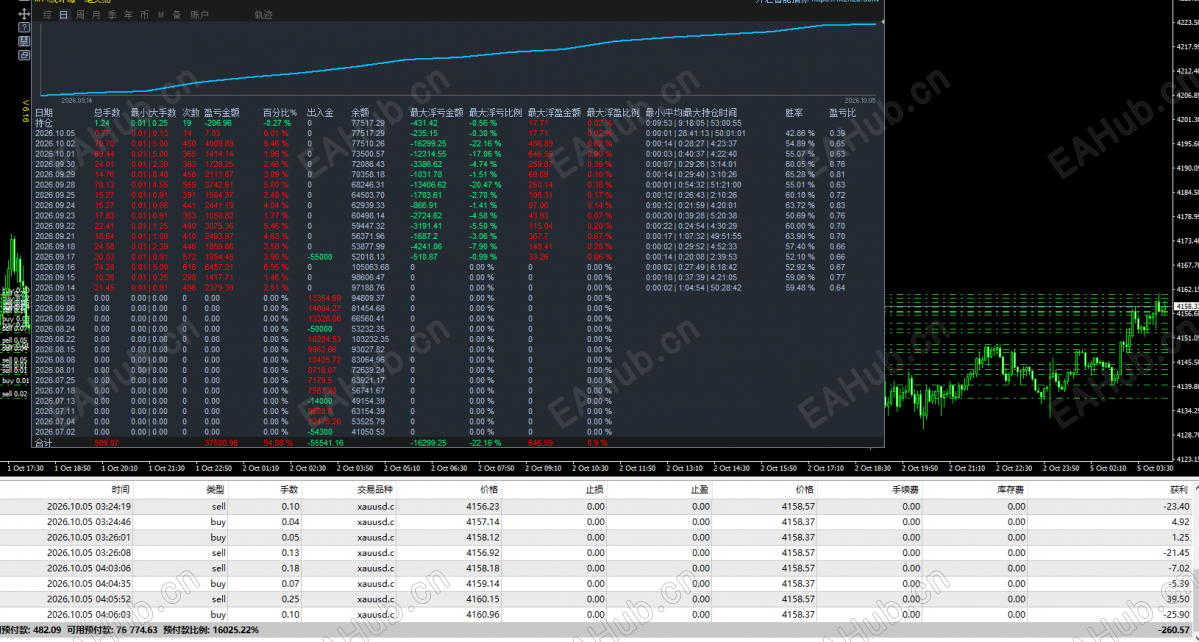Click the four-arrow move panel icon

tap(24, 14)
